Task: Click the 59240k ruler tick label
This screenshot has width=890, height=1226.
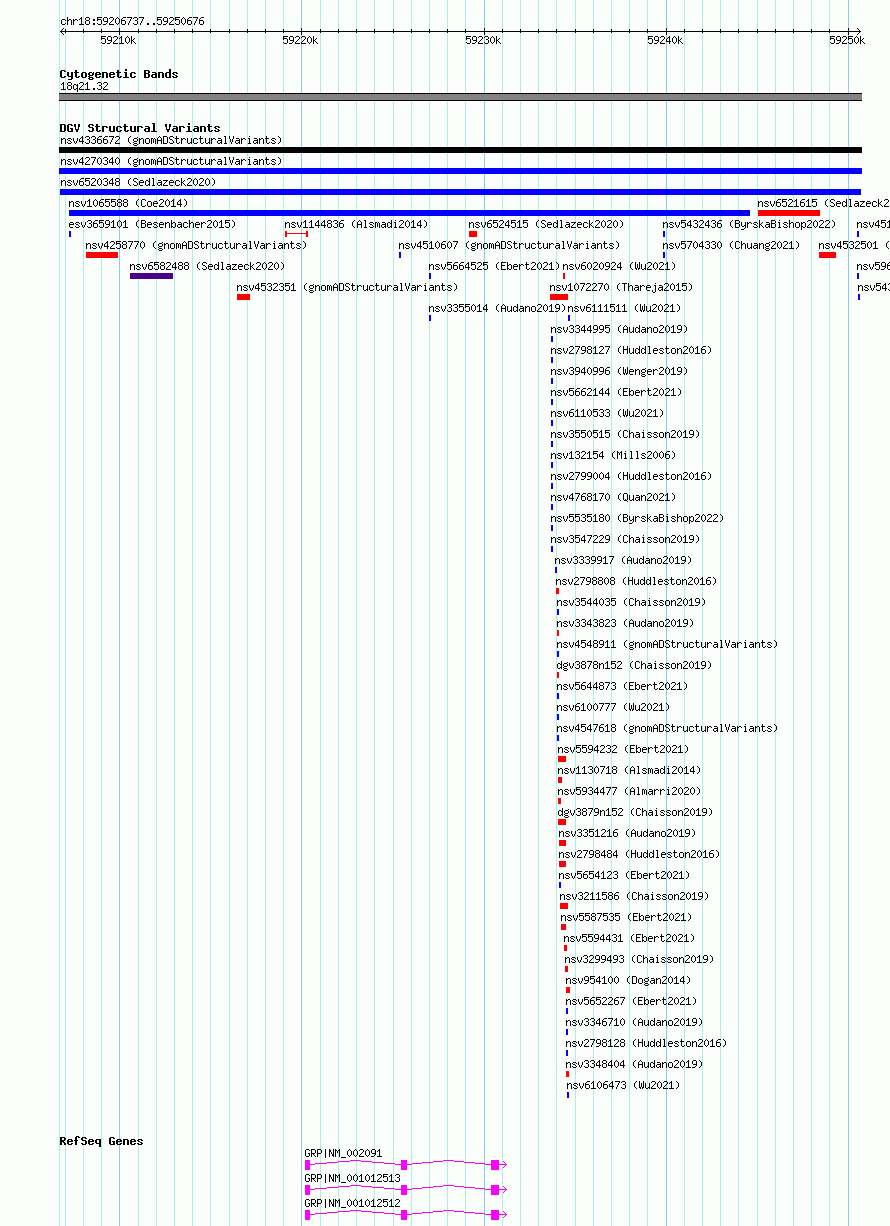Action: (x=665, y=40)
